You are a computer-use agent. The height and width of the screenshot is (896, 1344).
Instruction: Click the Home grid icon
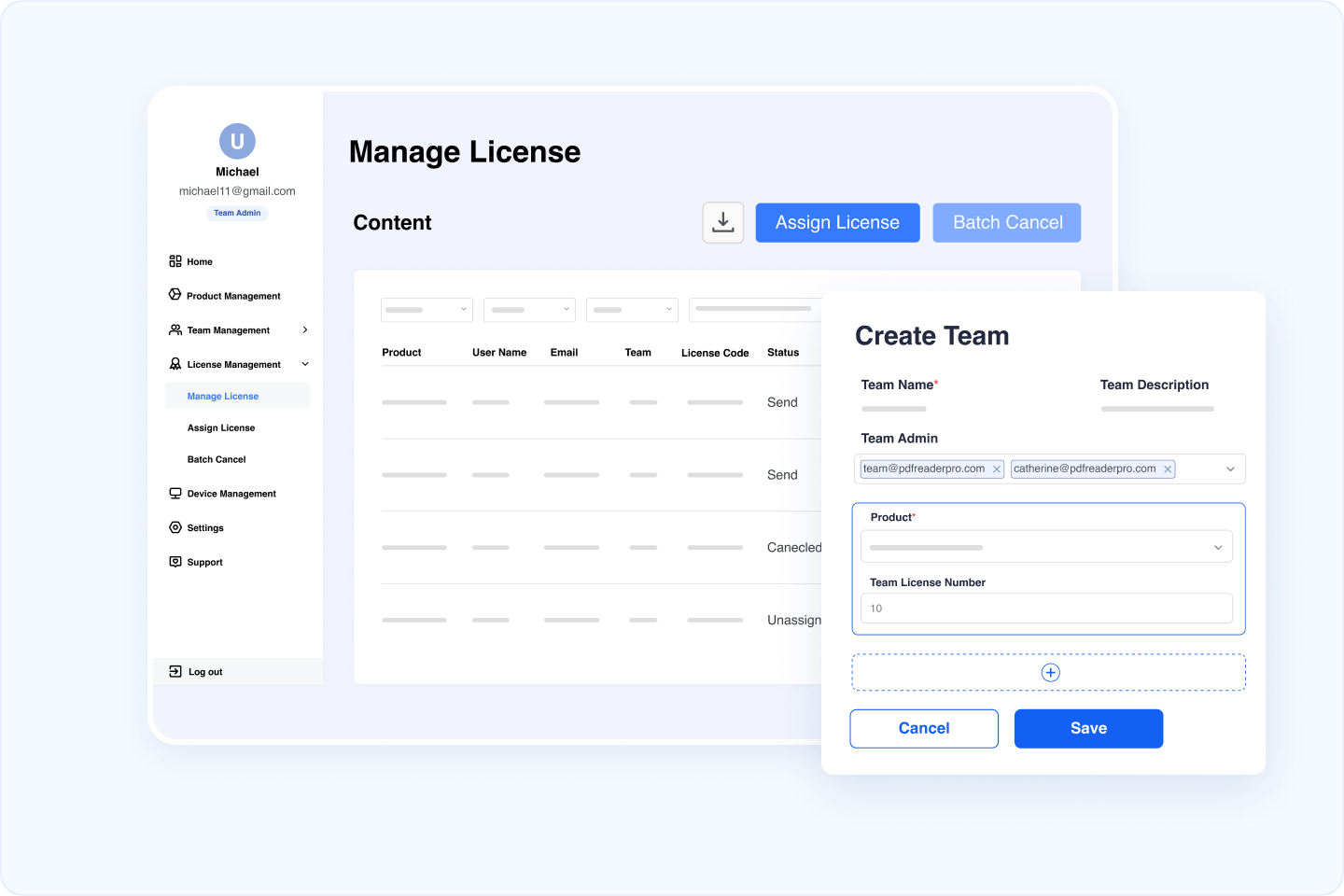[175, 261]
